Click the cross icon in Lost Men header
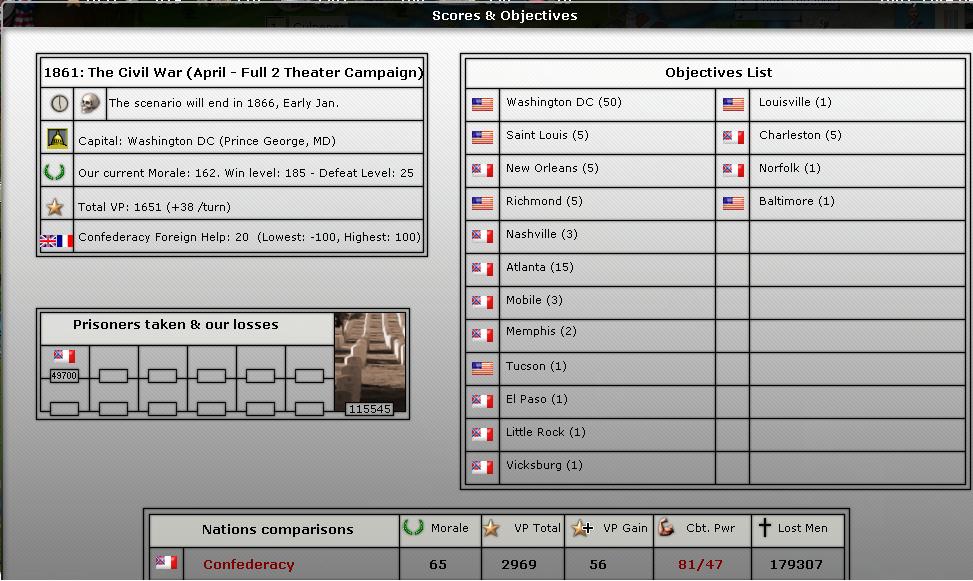 point(765,528)
